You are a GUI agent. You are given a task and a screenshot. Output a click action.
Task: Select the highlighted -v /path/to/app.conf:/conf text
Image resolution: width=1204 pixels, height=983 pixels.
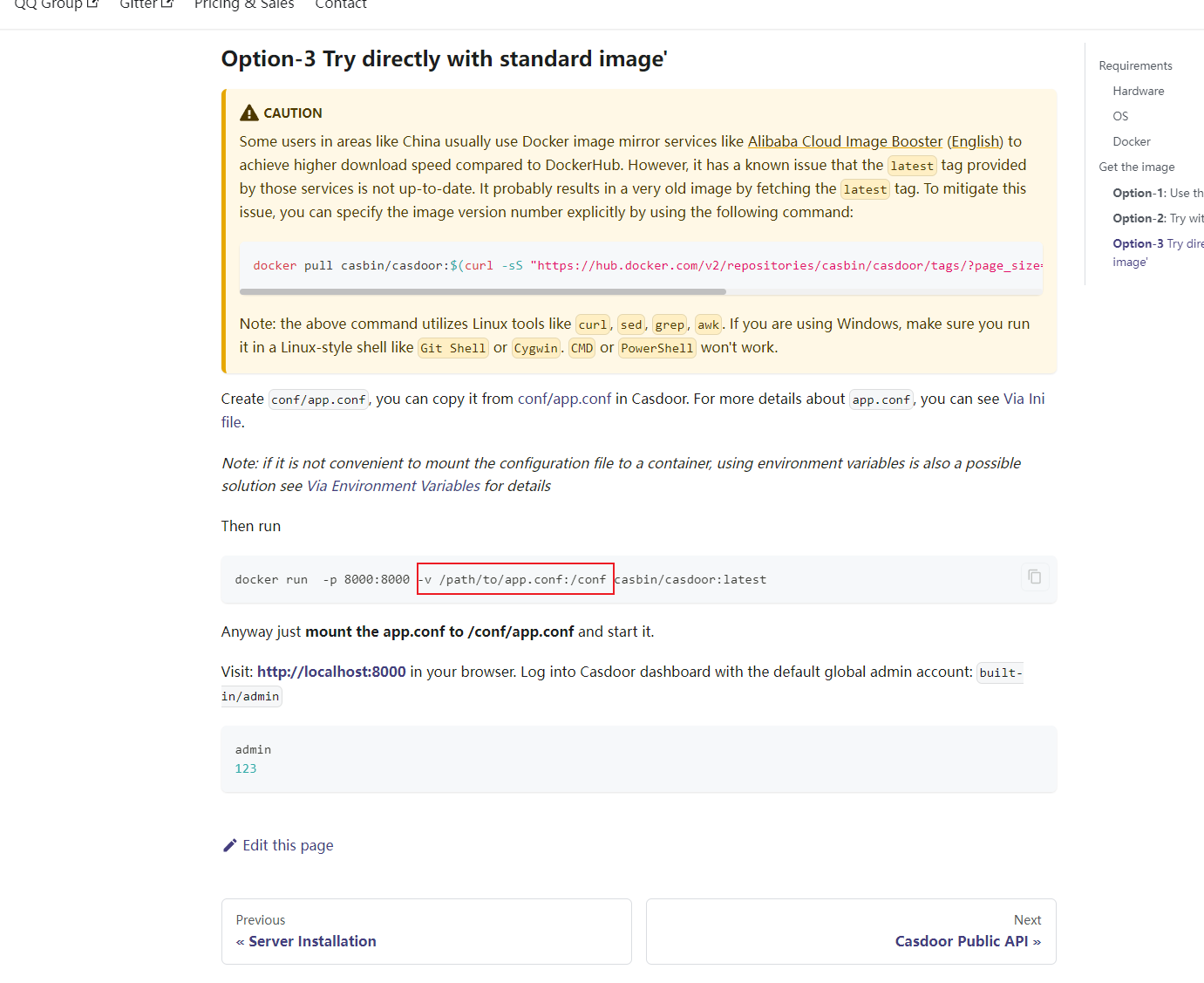[x=514, y=578]
